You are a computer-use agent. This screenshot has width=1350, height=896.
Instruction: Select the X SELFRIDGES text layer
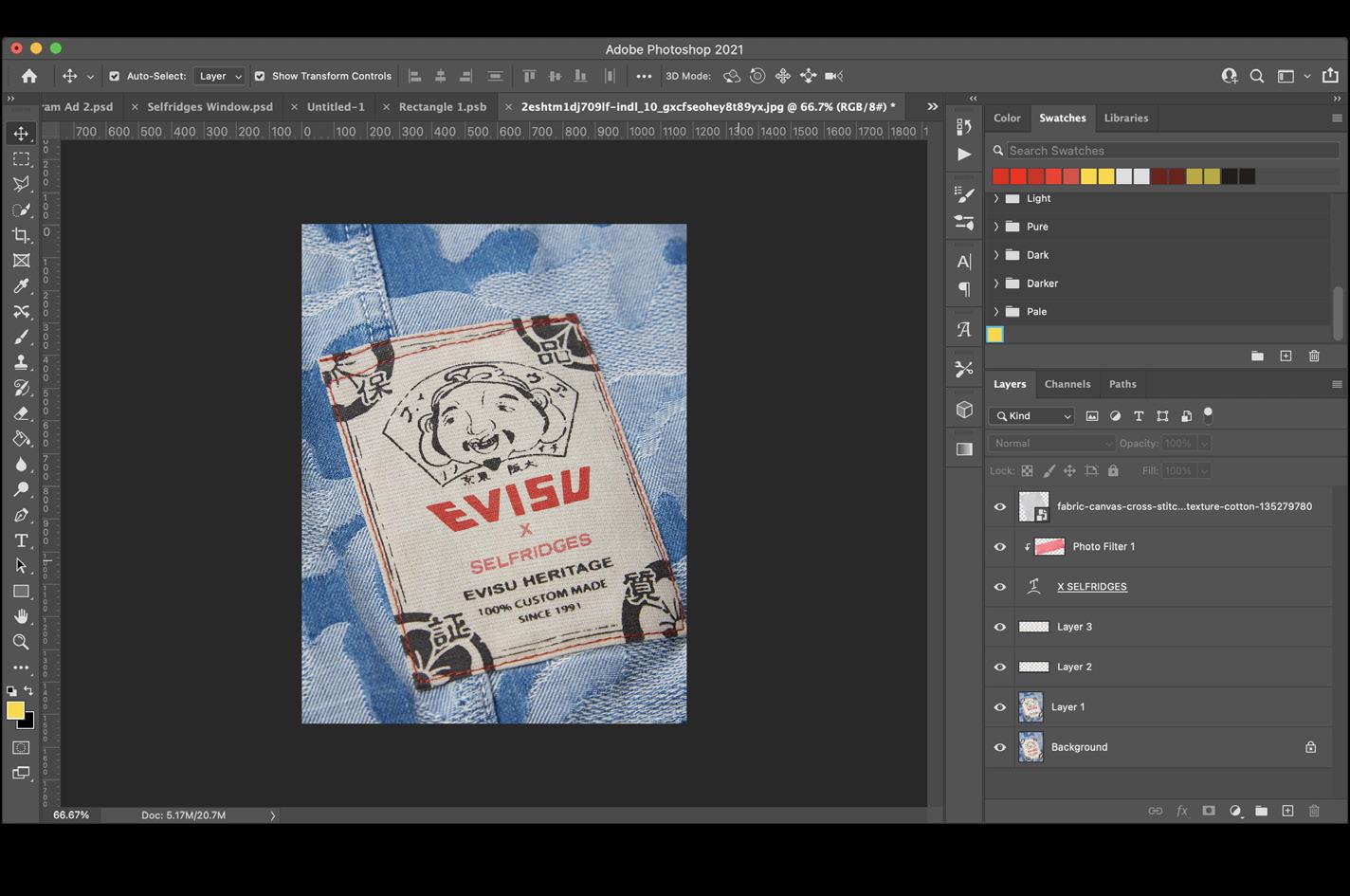pos(1091,587)
